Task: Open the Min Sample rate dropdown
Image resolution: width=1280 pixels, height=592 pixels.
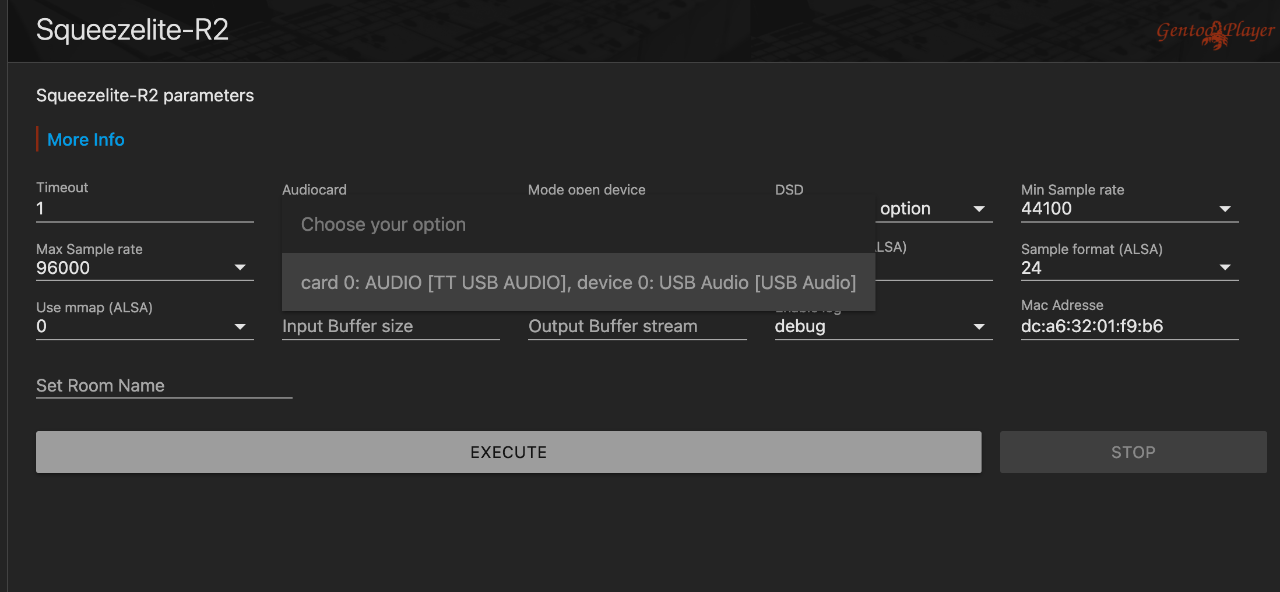Action: [1130, 209]
